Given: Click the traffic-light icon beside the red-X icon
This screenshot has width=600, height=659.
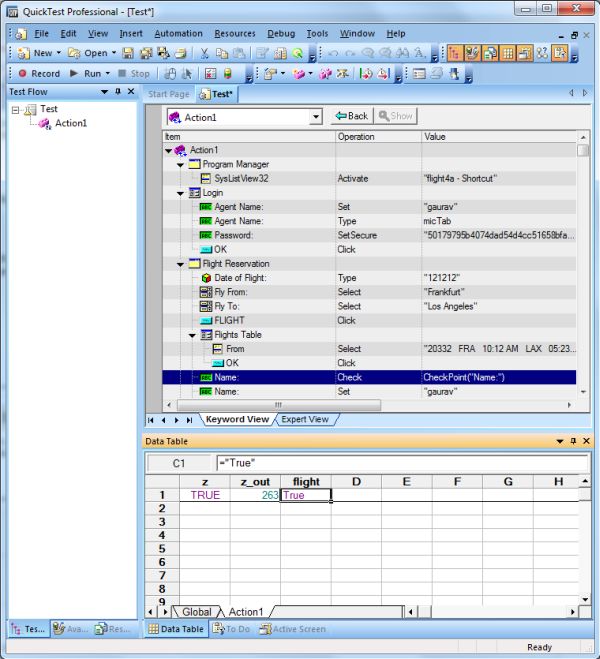Looking at the screenshot, I should [227, 74].
